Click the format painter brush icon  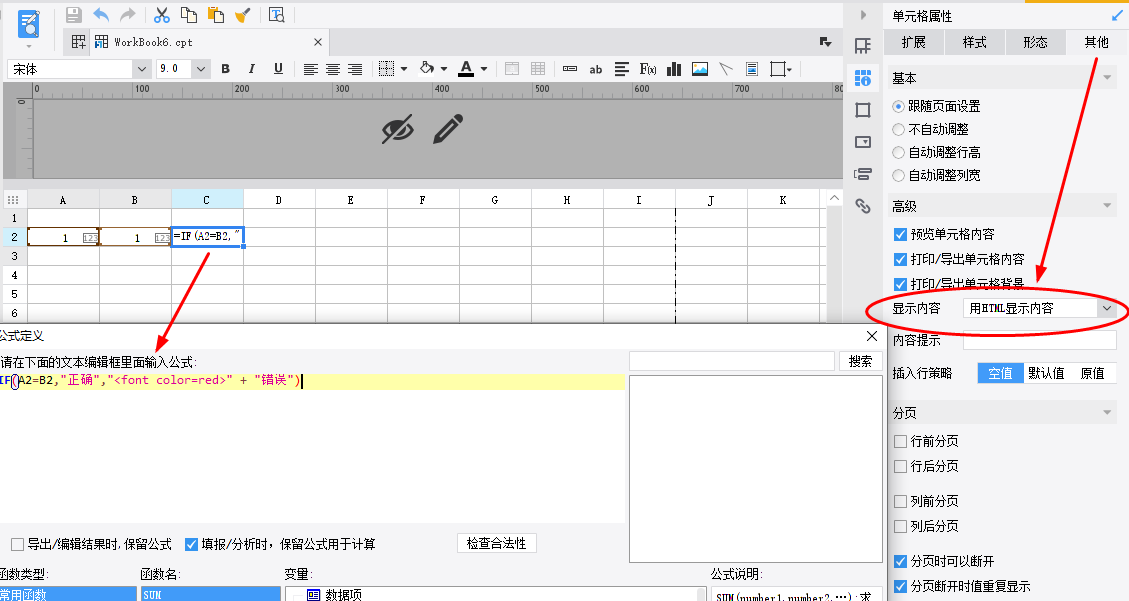(242, 15)
